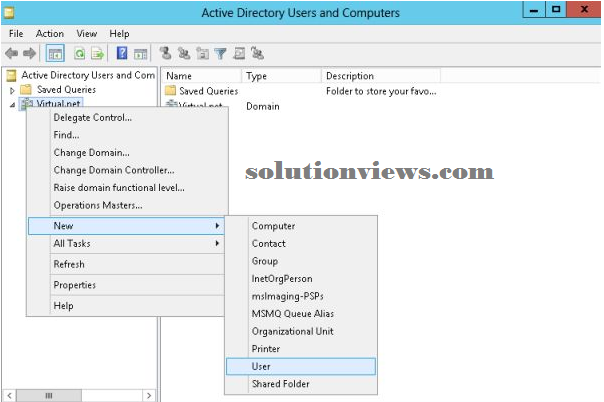Maximize the Active Directory window
Viewport: 604px width, 402px height.
tap(556, 9)
